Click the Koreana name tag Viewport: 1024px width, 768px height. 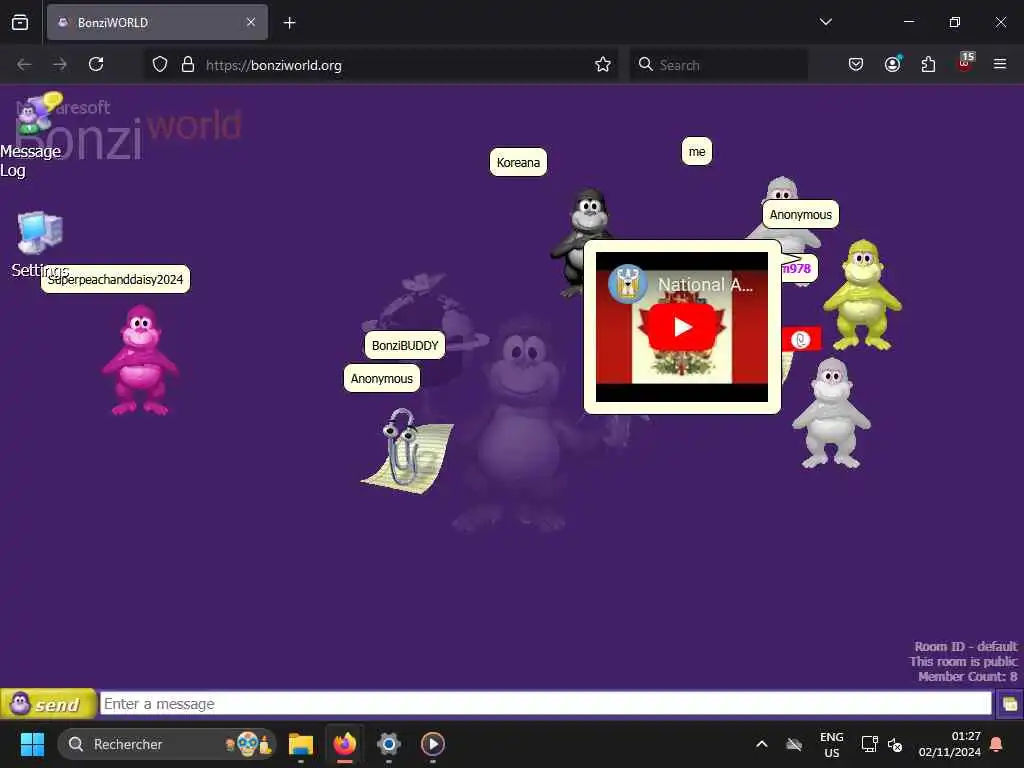pyautogui.click(x=518, y=162)
